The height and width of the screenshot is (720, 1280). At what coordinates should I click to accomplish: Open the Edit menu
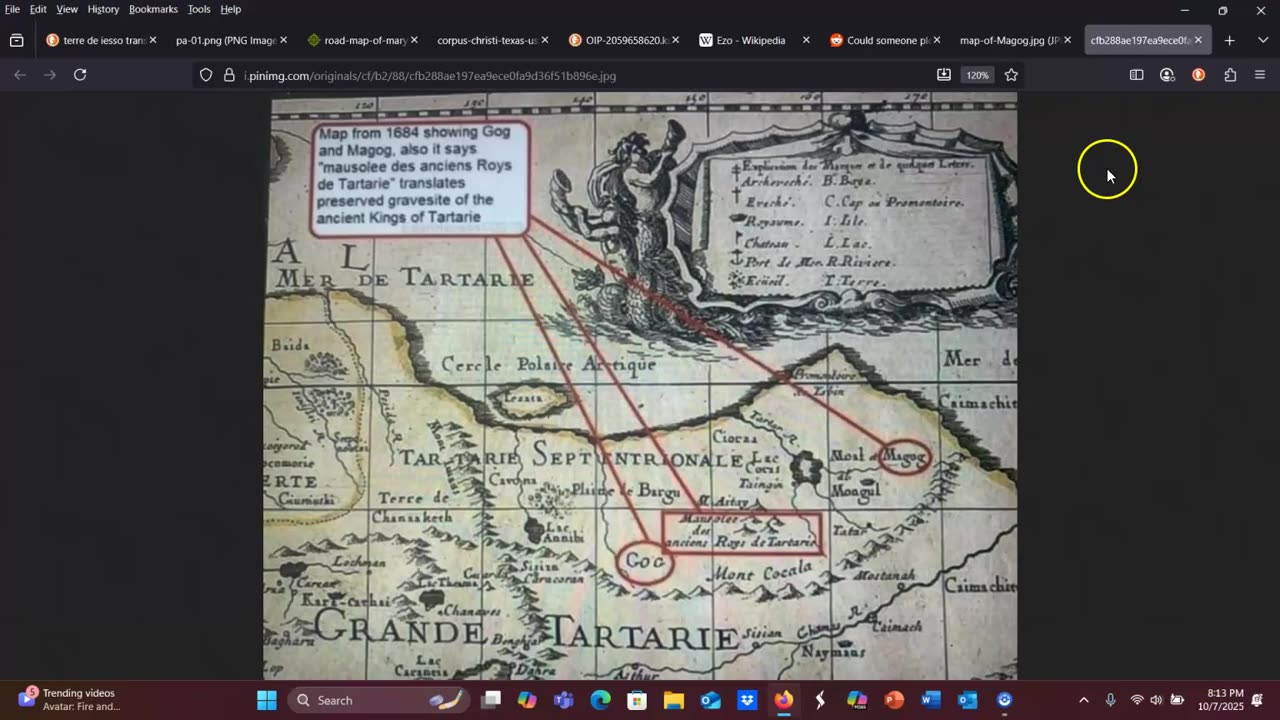coord(38,9)
